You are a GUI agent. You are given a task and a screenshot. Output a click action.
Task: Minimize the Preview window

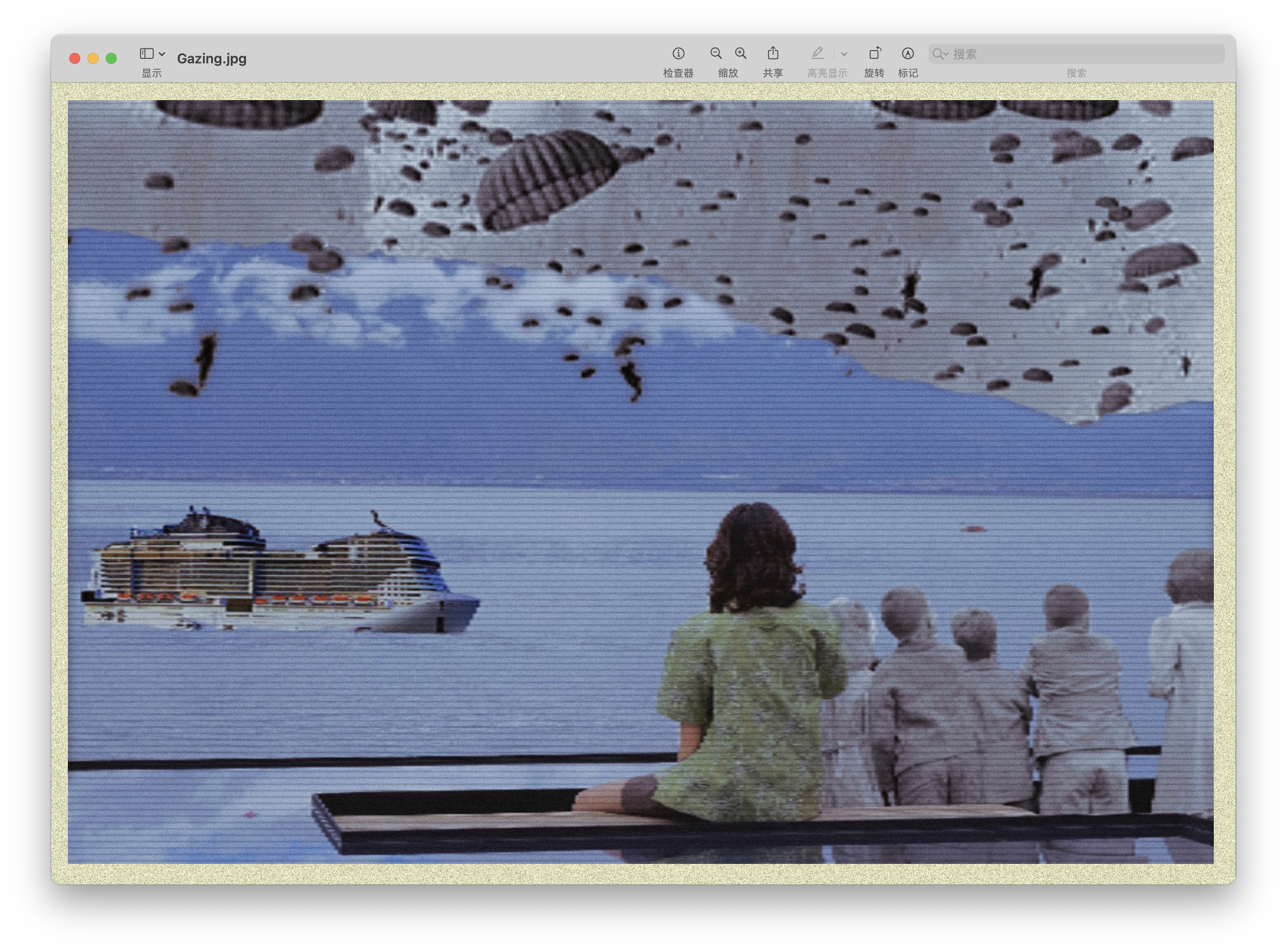(93, 58)
